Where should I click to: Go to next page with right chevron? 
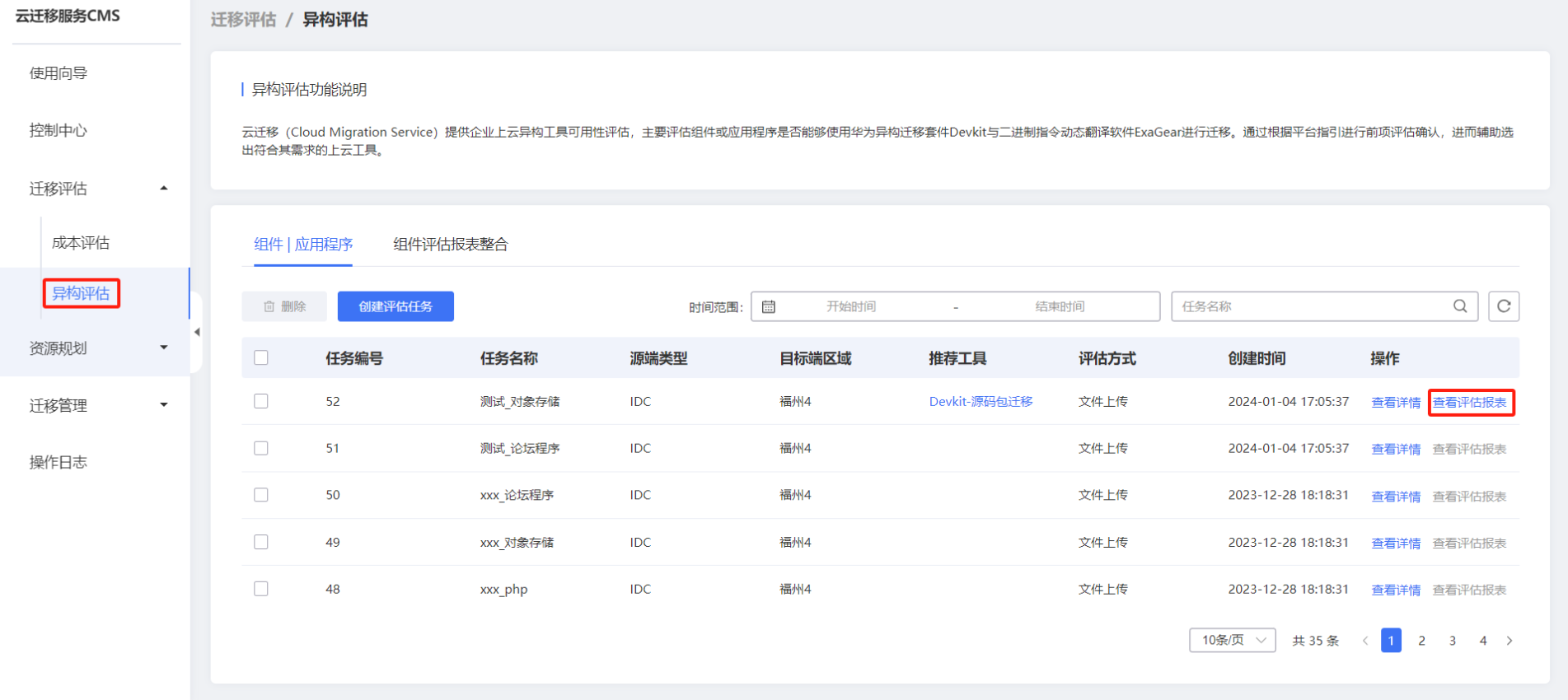click(1509, 641)
